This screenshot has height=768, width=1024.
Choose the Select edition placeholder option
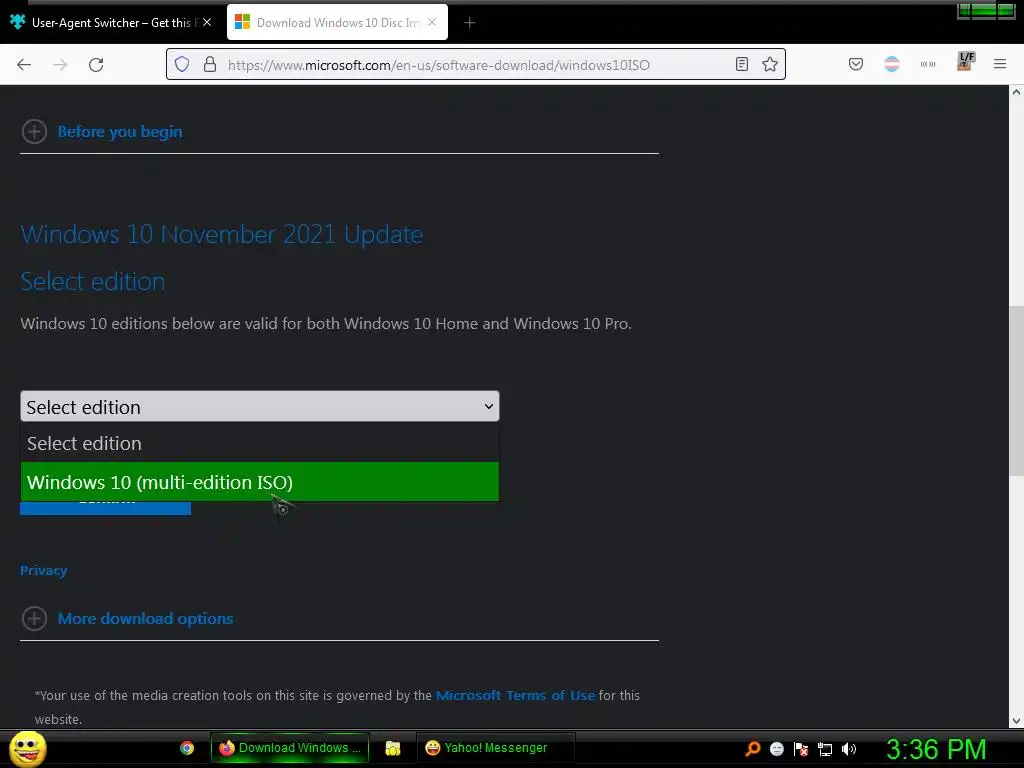(260, 443)
